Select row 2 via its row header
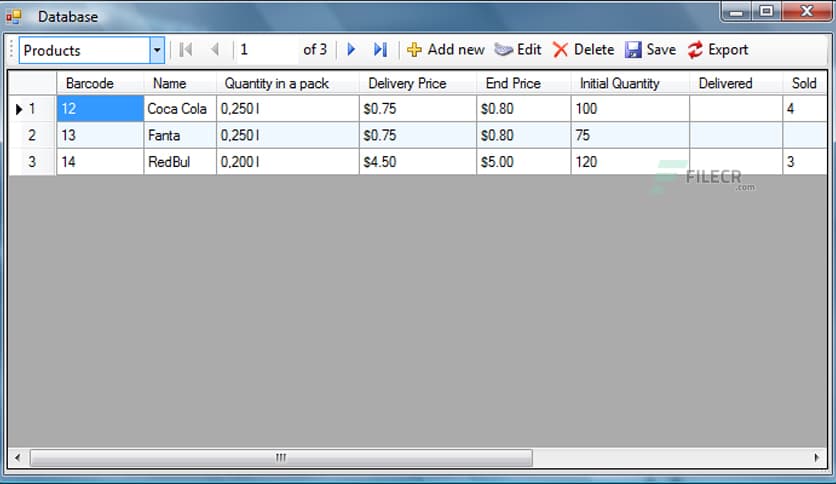 (x=33, y=135)
